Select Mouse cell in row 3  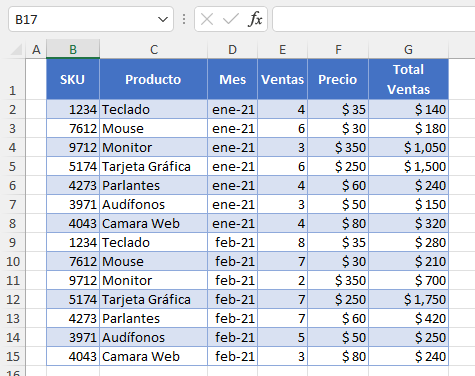(154, 128)
